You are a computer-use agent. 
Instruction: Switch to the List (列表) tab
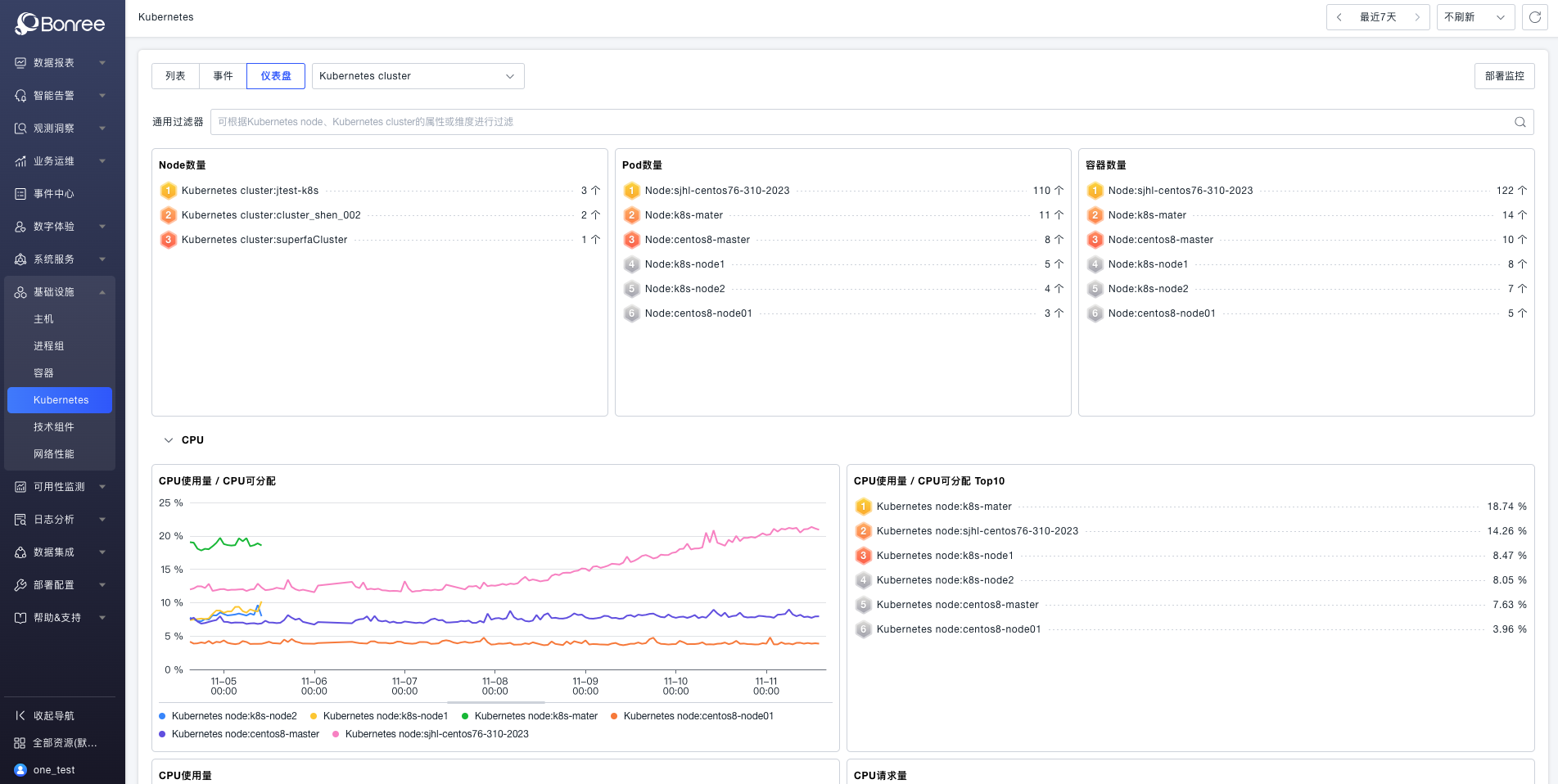[x=175, y=76]
